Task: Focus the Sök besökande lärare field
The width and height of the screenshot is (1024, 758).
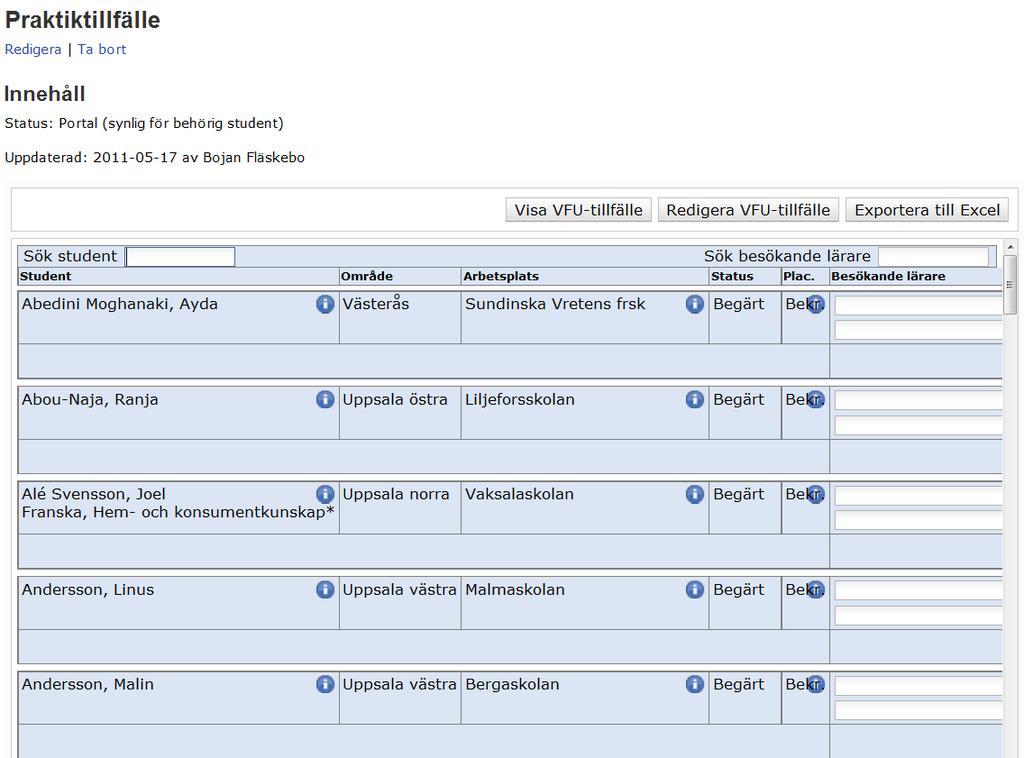Action: tap(933, 257)
